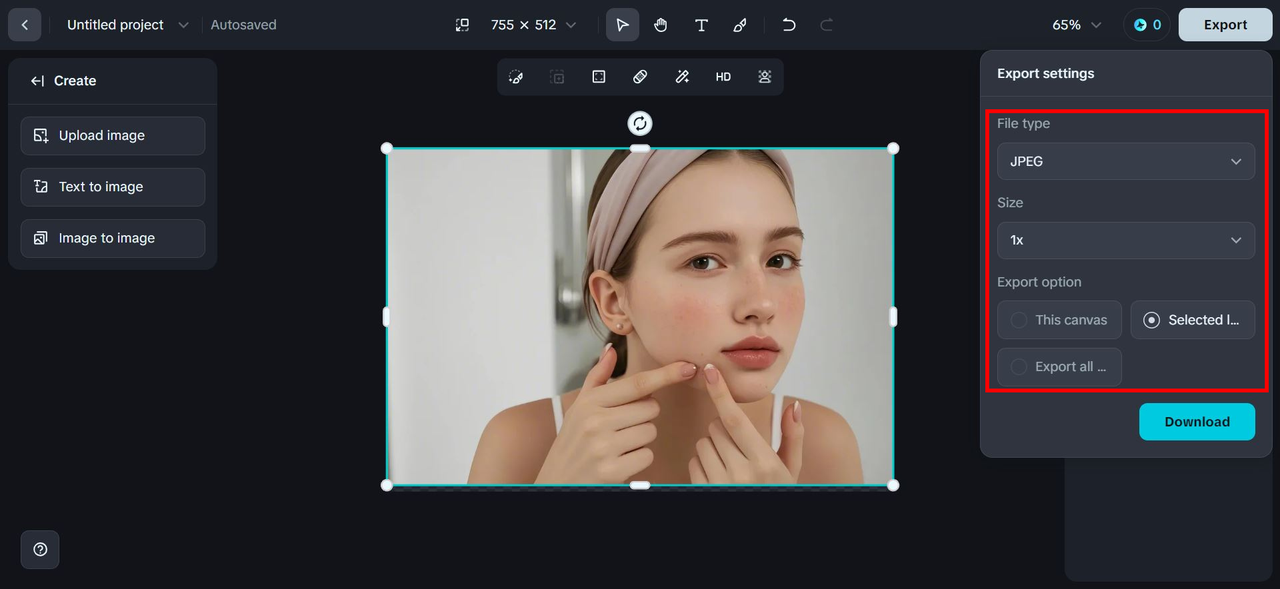Click the Download button
The width and height of the screenshot is (1280, 589).
coord(1197,422)
